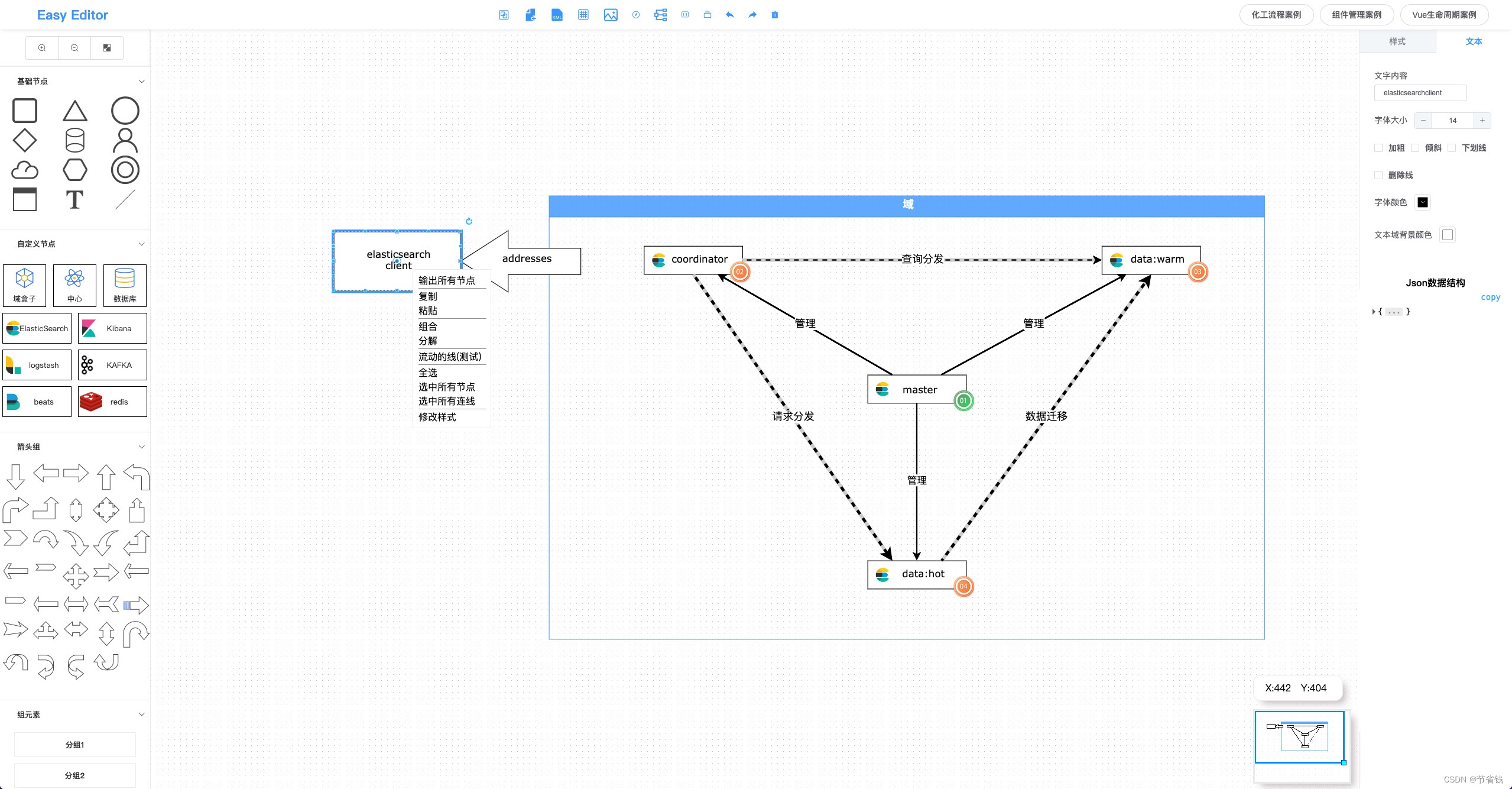Viewport: 1512px width, 789px height.
Task: Click the copy link beside Json数据结构
Action: (x=1490, y=298)
